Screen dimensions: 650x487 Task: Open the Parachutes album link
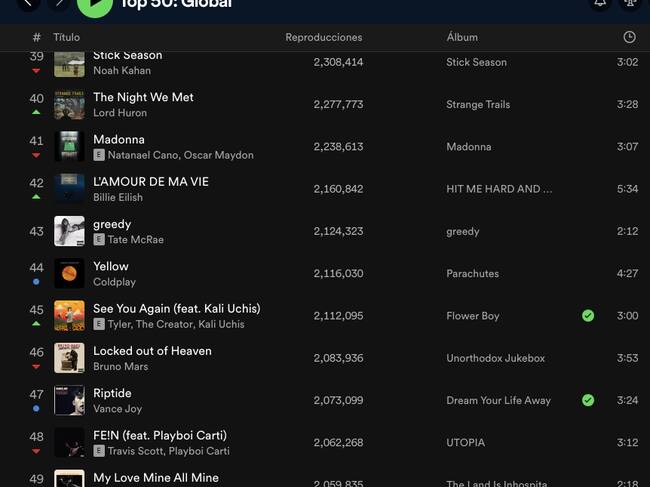point(472,273)
